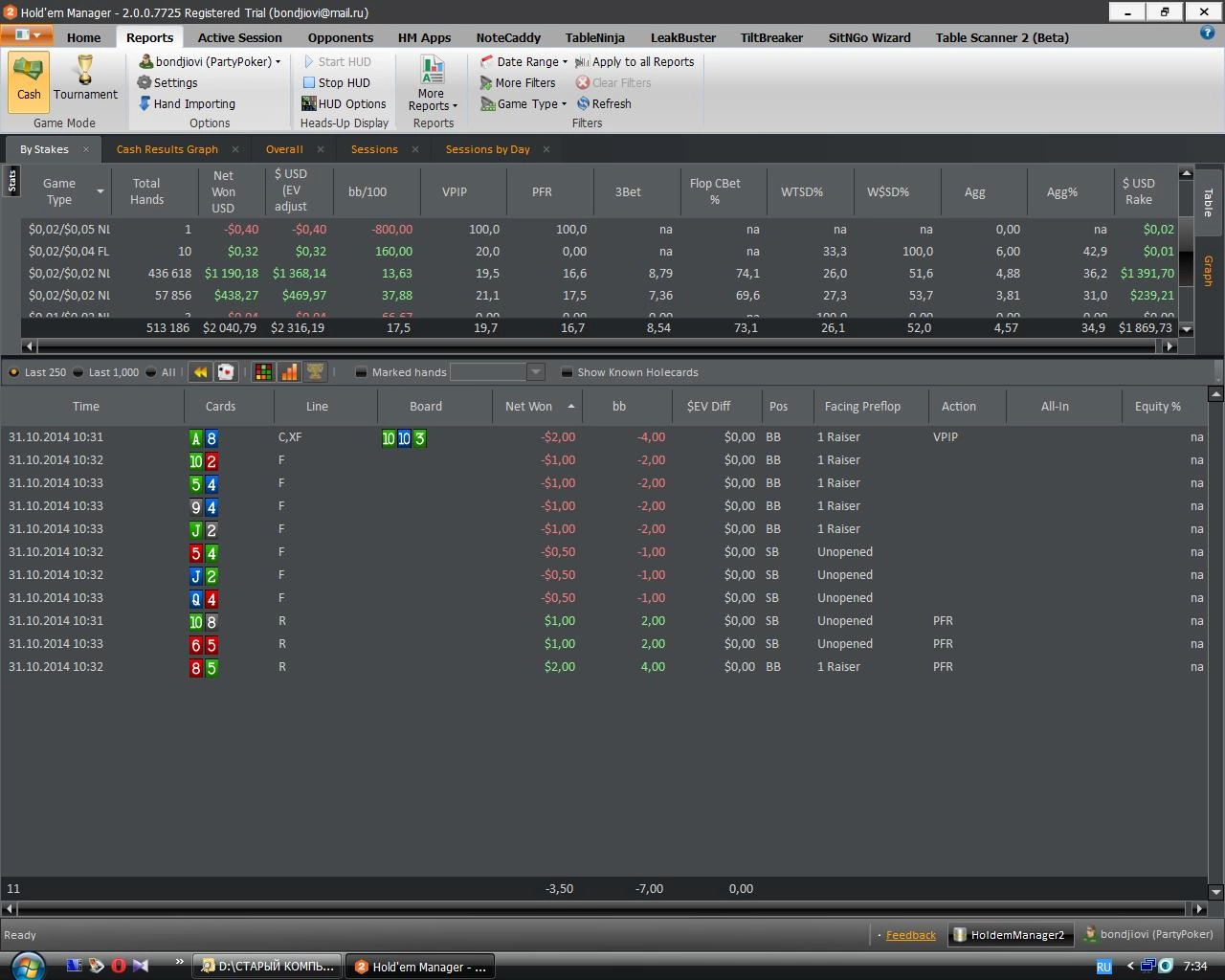Click the Equity % column header
The image size is (1225, 980).
coord(1158,407)
